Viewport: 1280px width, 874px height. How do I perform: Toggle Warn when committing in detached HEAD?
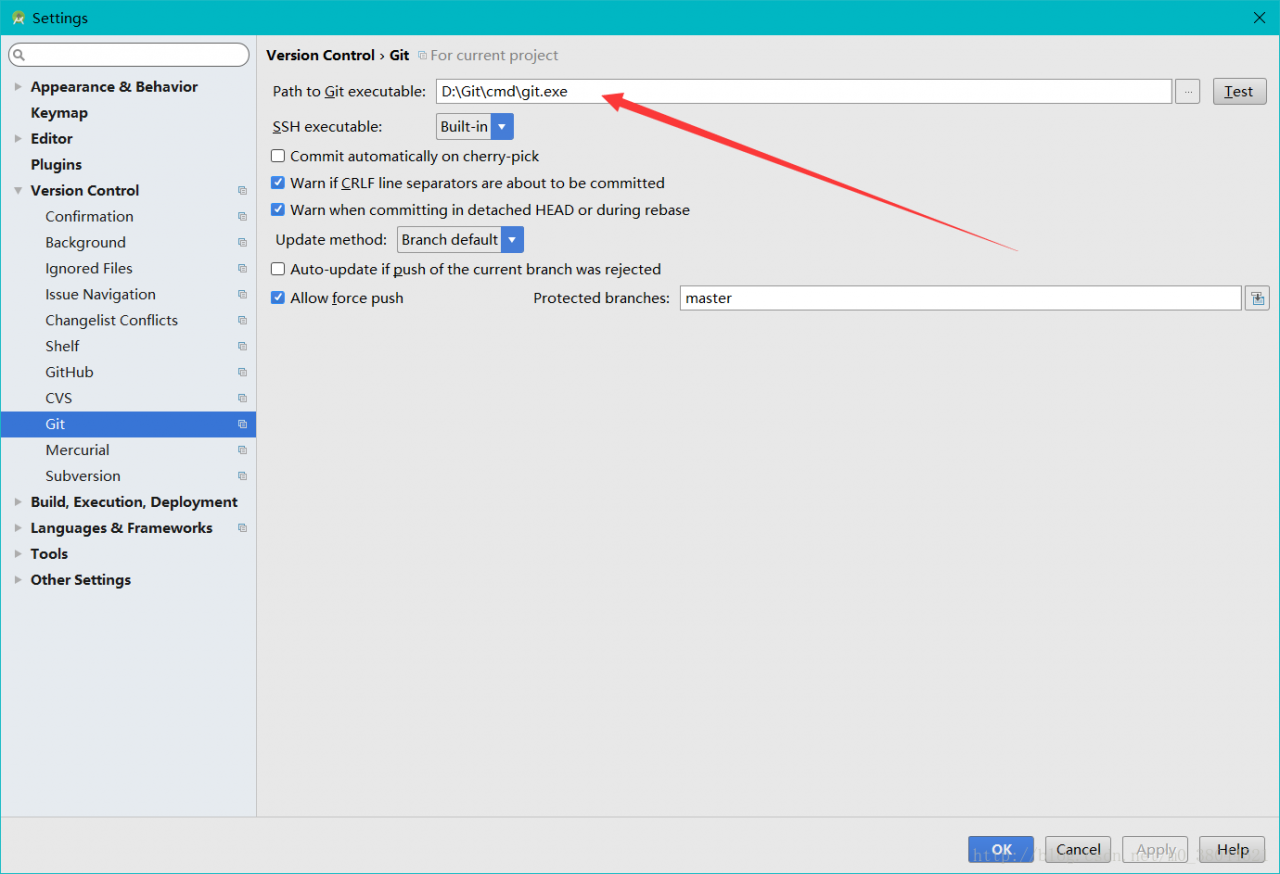pyautogui.click(x=278, y=210)
